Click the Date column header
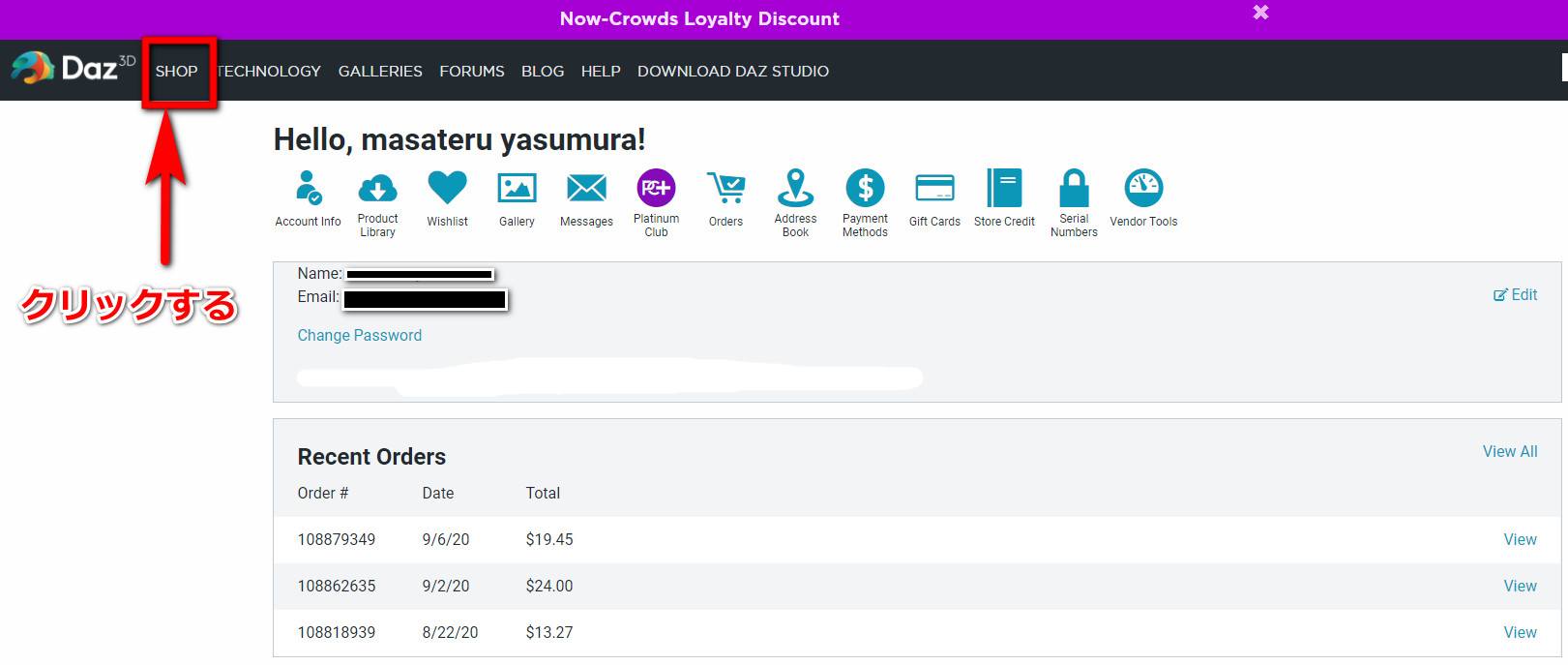The width and height of the screenshot is (1568, 665). pyautogui.click(x=437, y=493)
